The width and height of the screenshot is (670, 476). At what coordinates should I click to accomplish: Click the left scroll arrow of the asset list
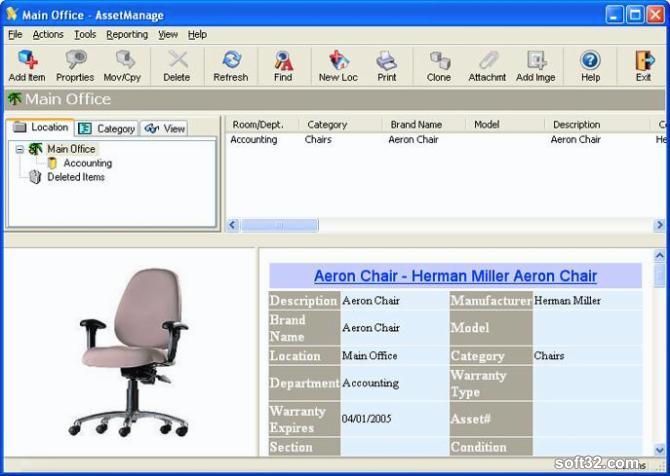point(233,225)
